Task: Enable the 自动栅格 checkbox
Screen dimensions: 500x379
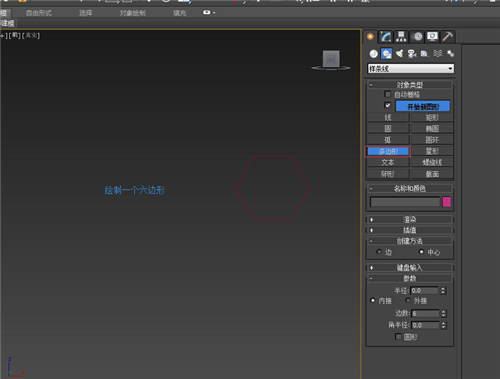Action: tap(387, 94)
